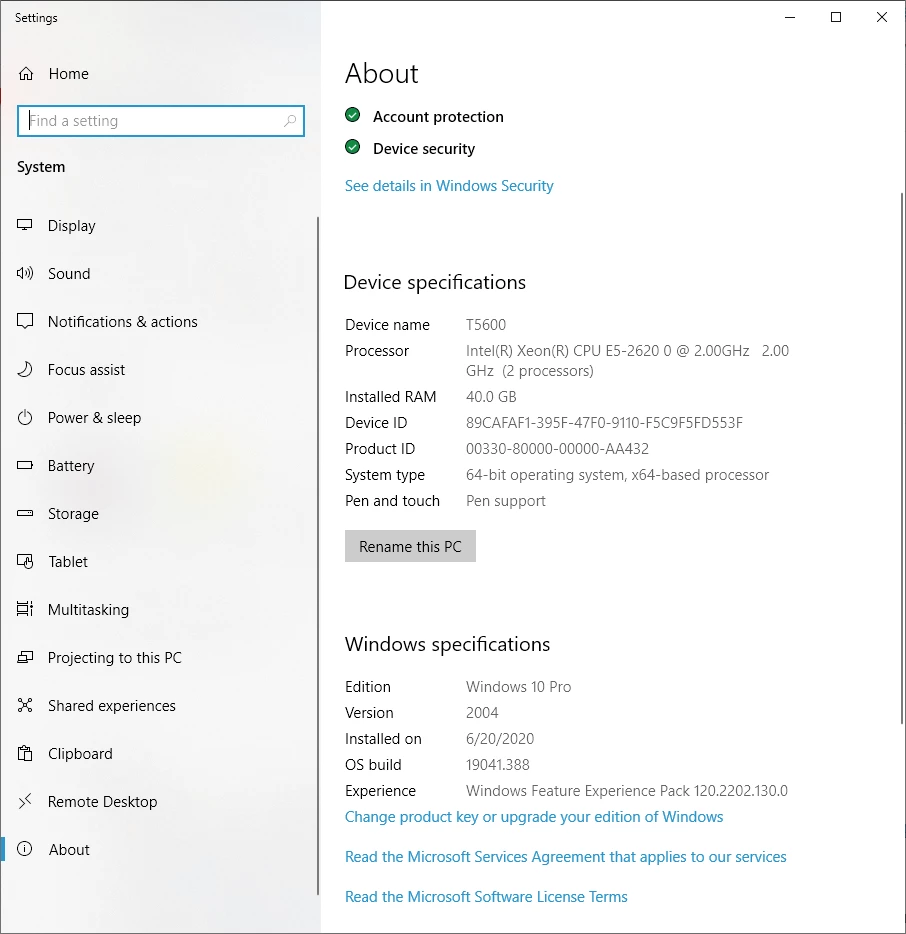
Task: Click the search magnifier icon
Action: point(290,121)
